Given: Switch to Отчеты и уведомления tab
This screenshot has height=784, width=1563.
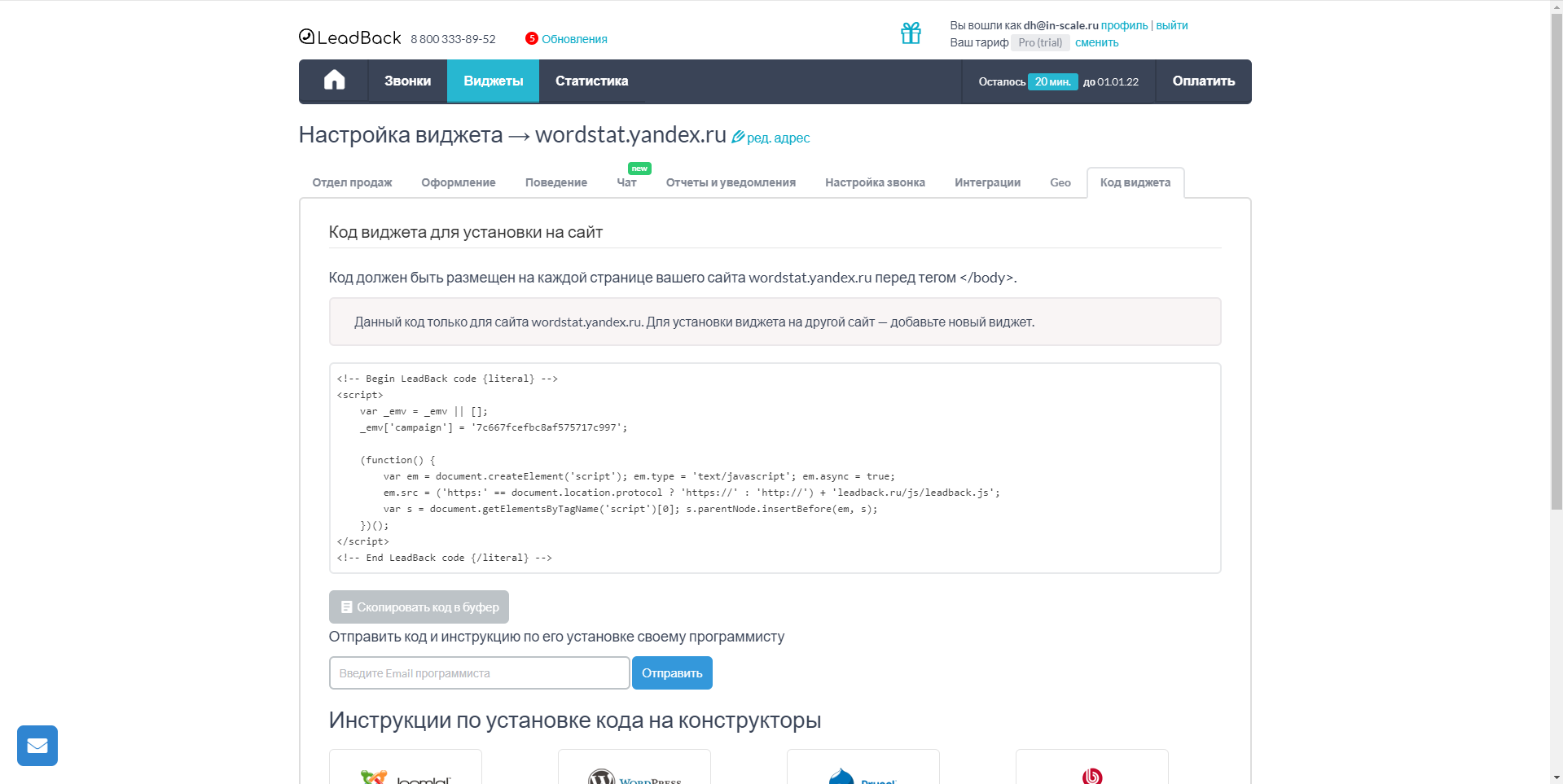Looking at the screenshot, I should [x=731, y=182].
